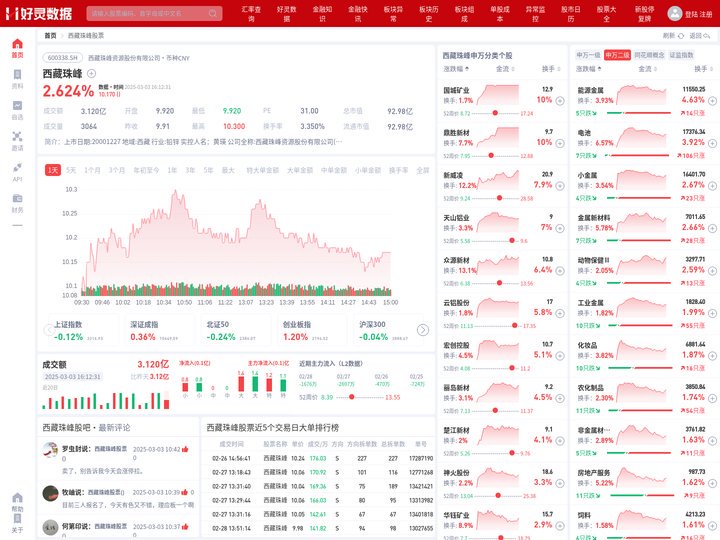The image size is (720, 540).
Task: Open 板块异常 in top navigation
Action: pyautogui.click(x=394, y=14)
